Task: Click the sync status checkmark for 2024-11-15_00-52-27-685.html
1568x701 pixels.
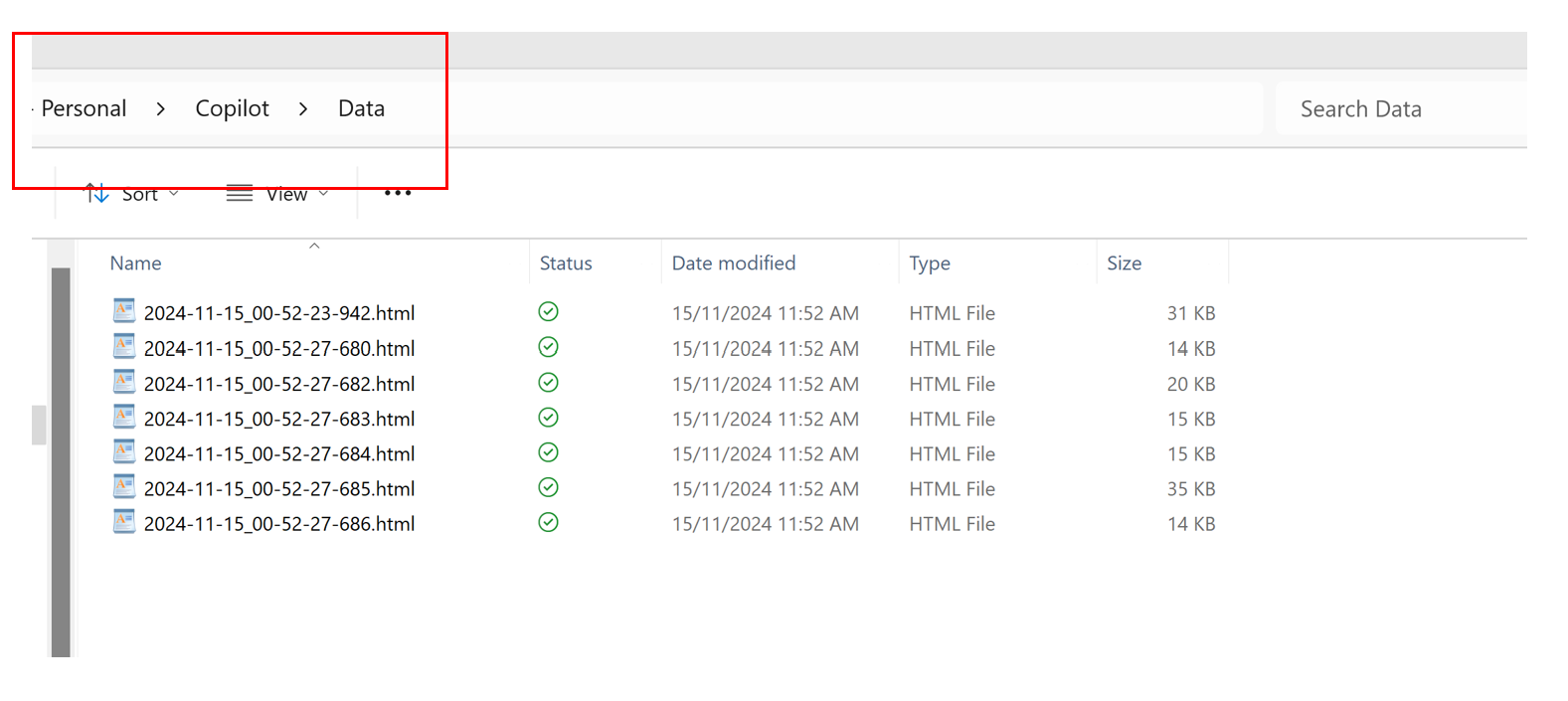Action: click(548, 487)
